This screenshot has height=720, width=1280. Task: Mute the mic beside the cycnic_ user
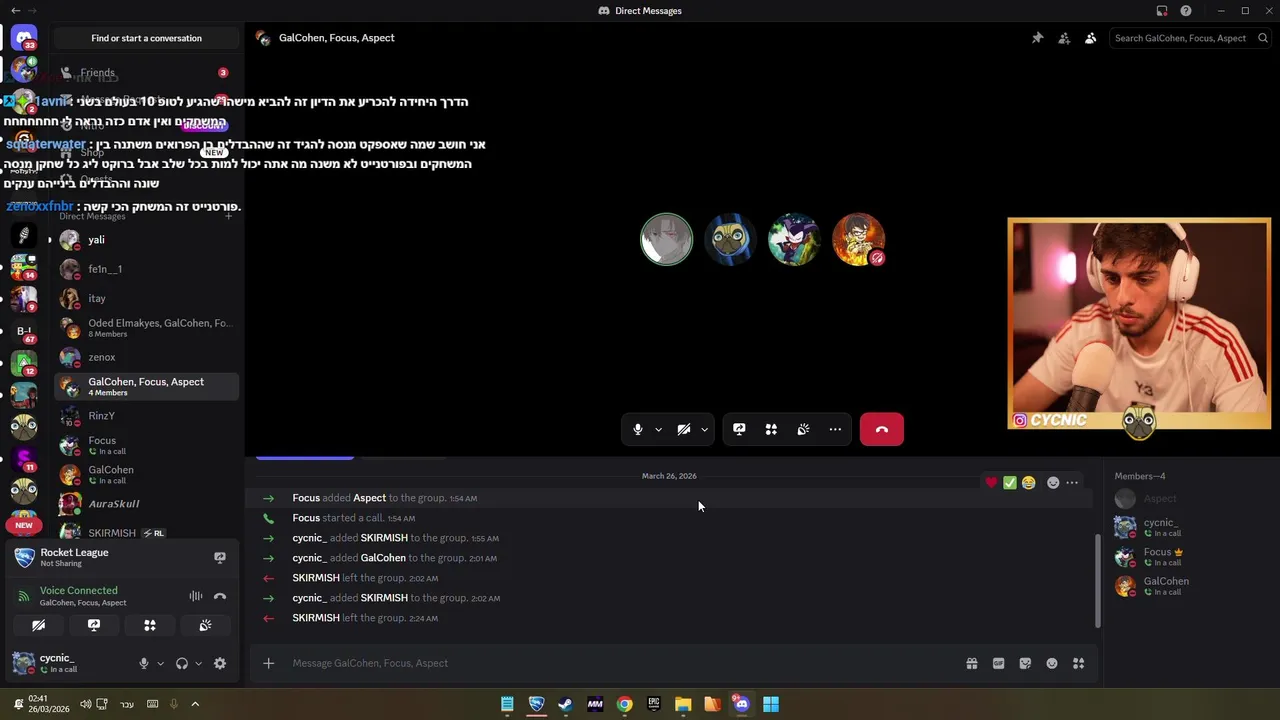click(144, 663)
